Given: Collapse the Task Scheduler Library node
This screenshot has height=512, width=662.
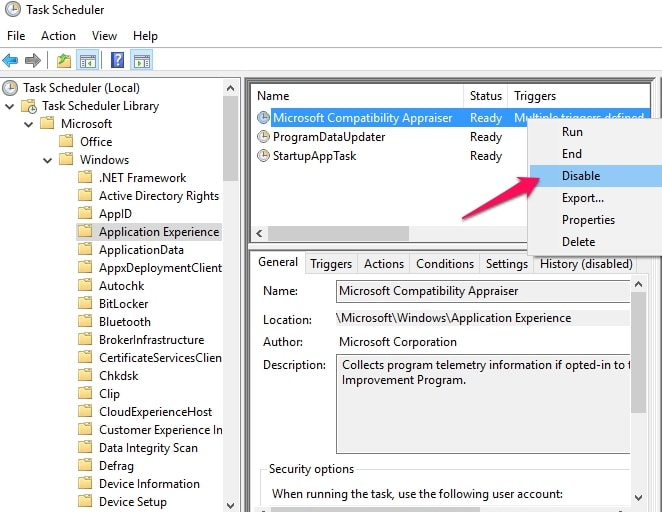Looking at the screenshot, I should (x=9, y=106).
